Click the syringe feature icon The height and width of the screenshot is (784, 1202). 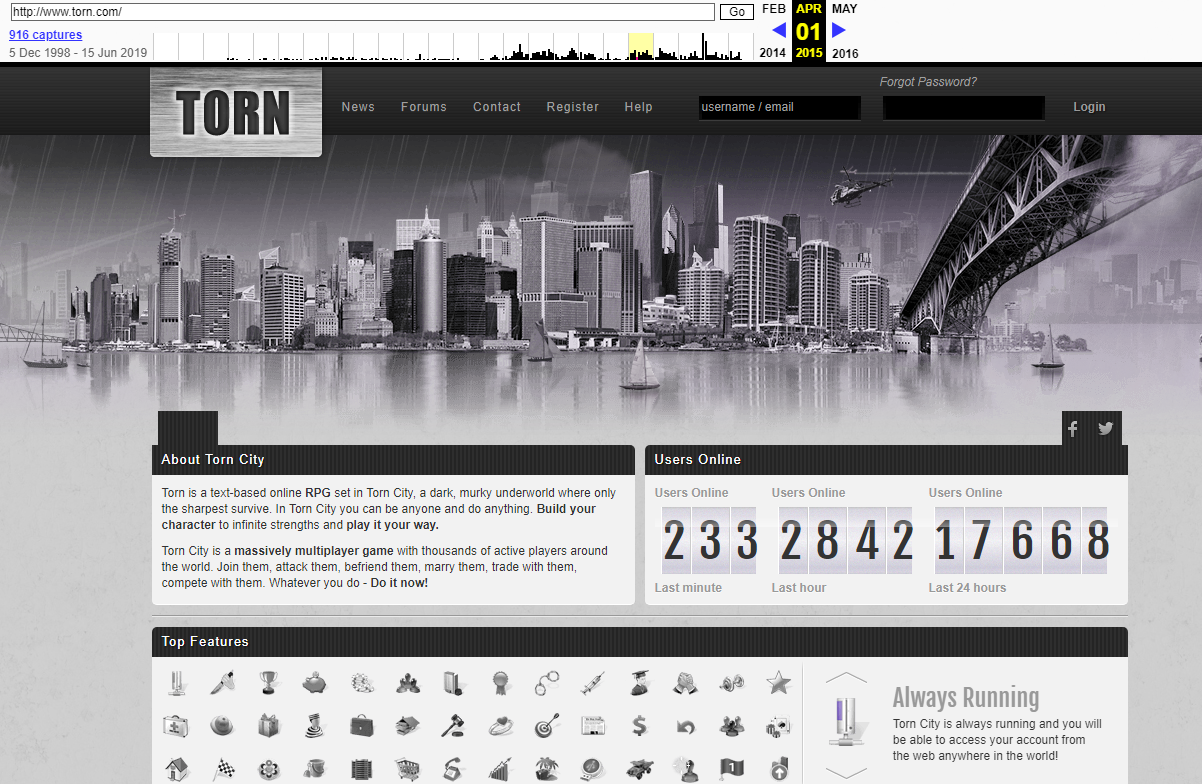[593, 683]
